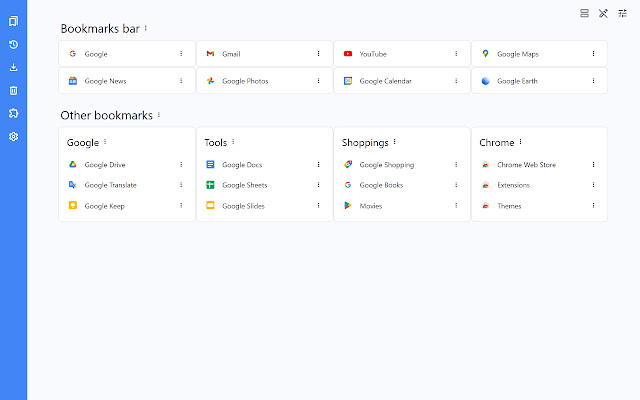640x400 pixels.
Task: Click the Other bookmarks heading text
Action: (x=107, y=116)
